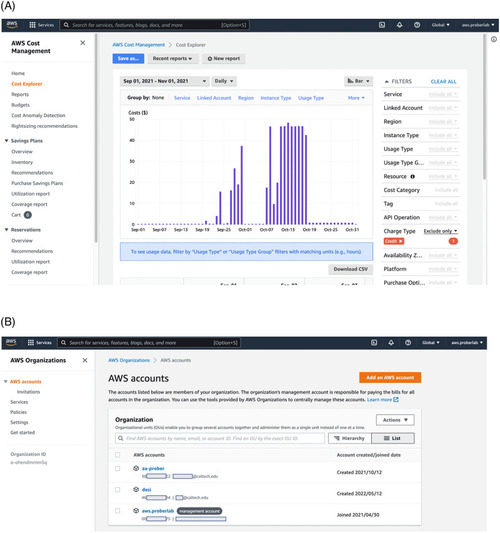Viewport: 500px width, 533px height.
Task: Collapse Reservations section
Action: [6, 229]
